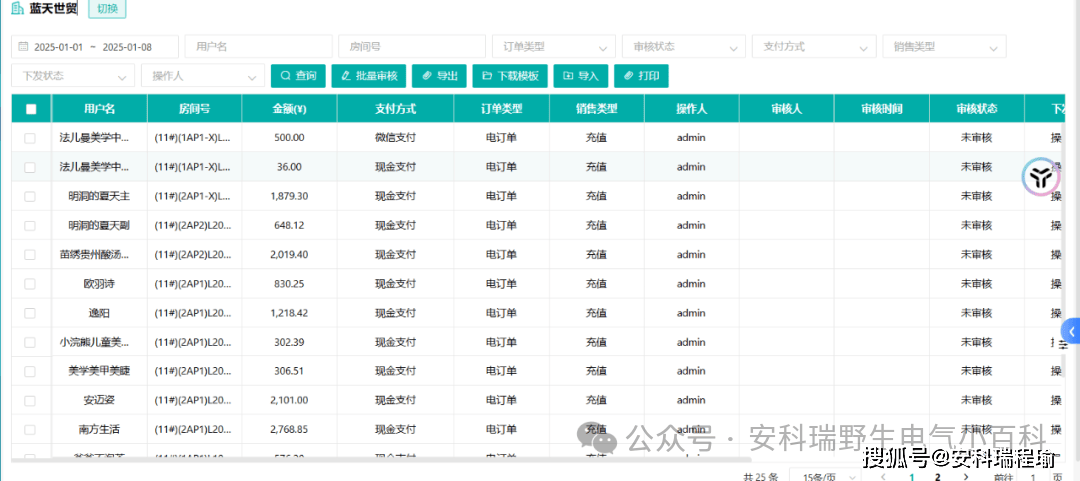Click the 房间号 column header

(x=194, y=109)
